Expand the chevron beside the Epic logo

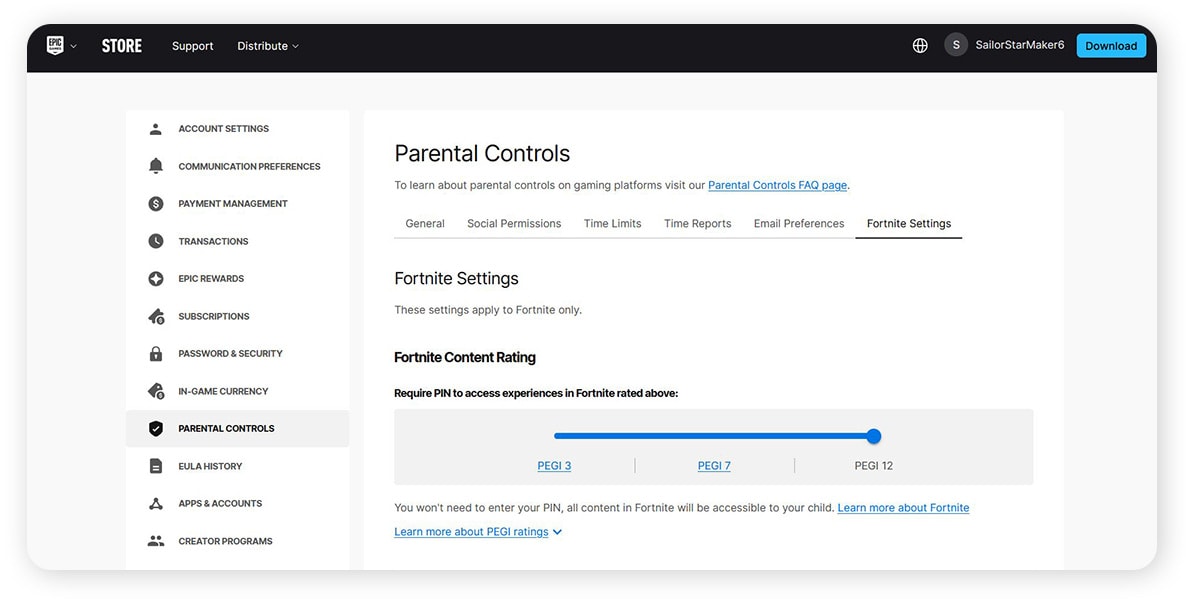(73, 46)
